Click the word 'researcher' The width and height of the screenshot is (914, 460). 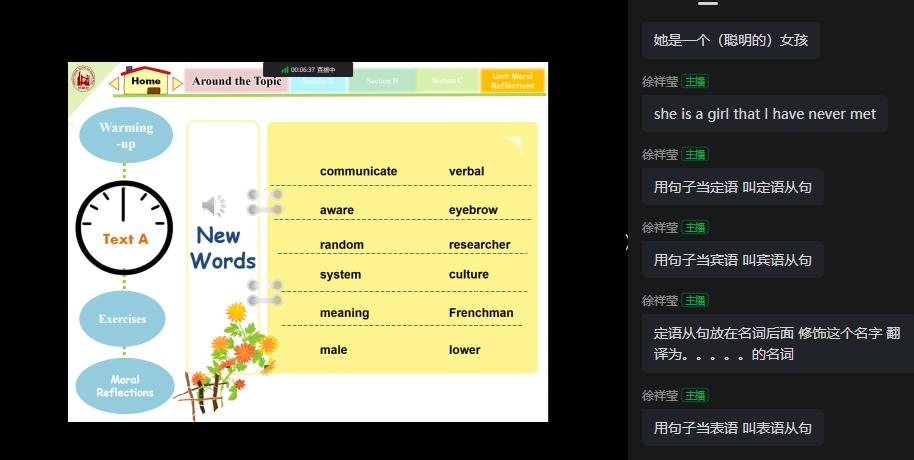[x=479, y=245]
